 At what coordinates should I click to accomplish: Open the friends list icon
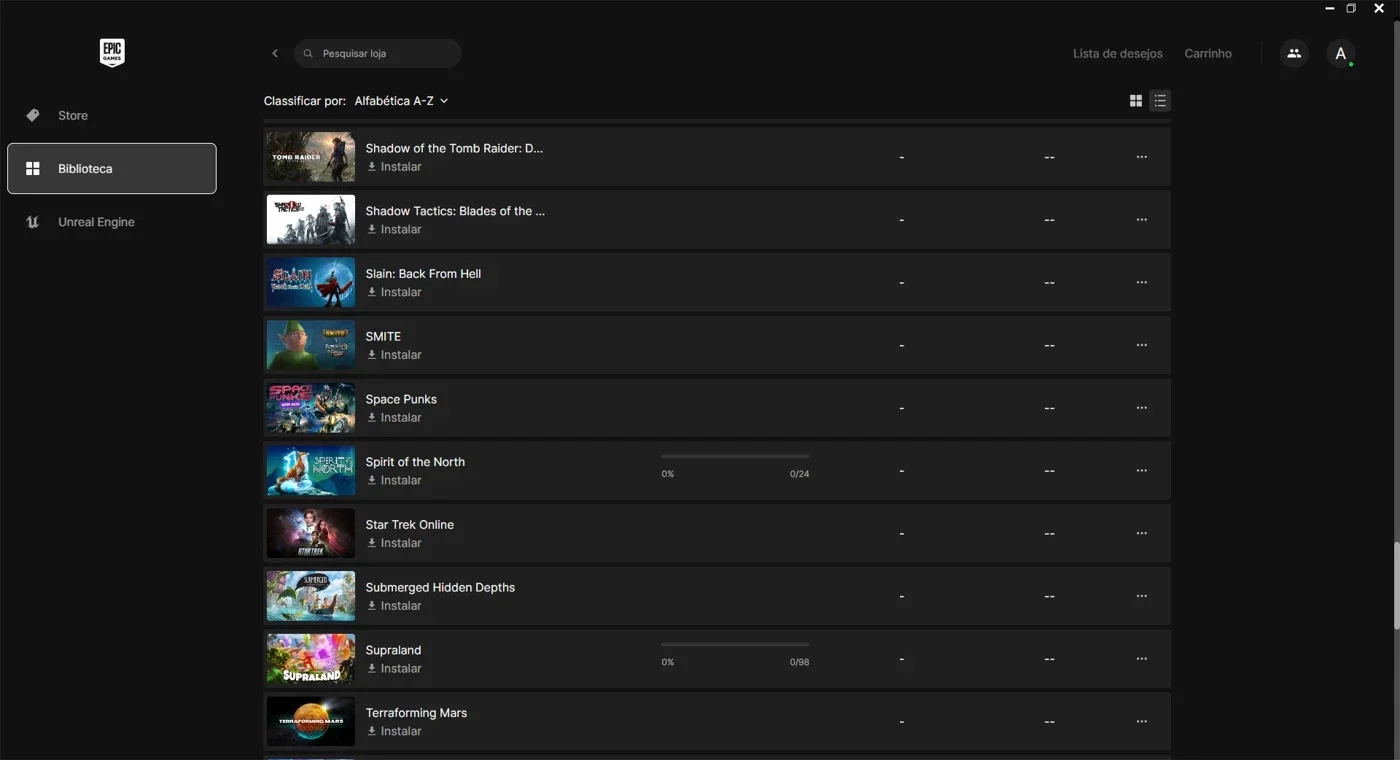1294,53
